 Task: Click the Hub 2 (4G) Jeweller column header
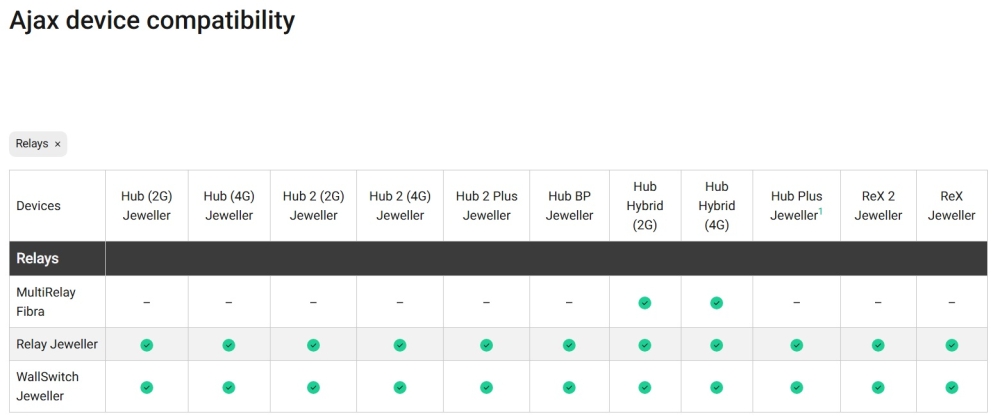click(400, 206)
